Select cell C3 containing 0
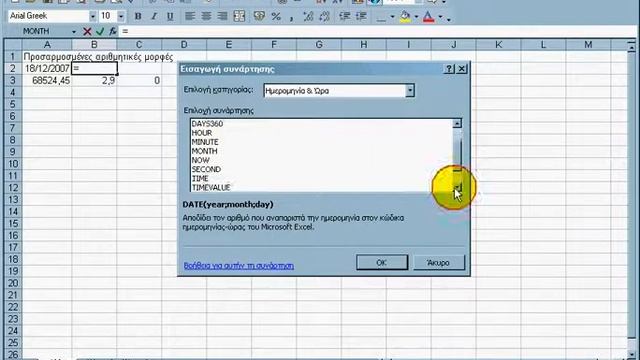640x360 pixels. pyautogui.click(x=139, y=81)
